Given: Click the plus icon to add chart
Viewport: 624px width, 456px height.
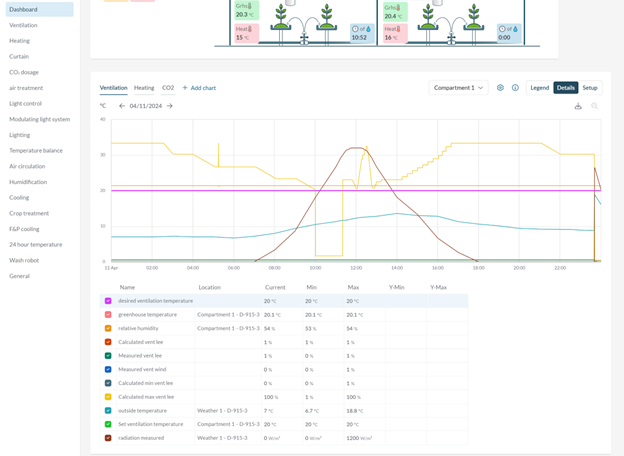Looking at the screenshot, I should pyautogui.click(x=185, y=88).
